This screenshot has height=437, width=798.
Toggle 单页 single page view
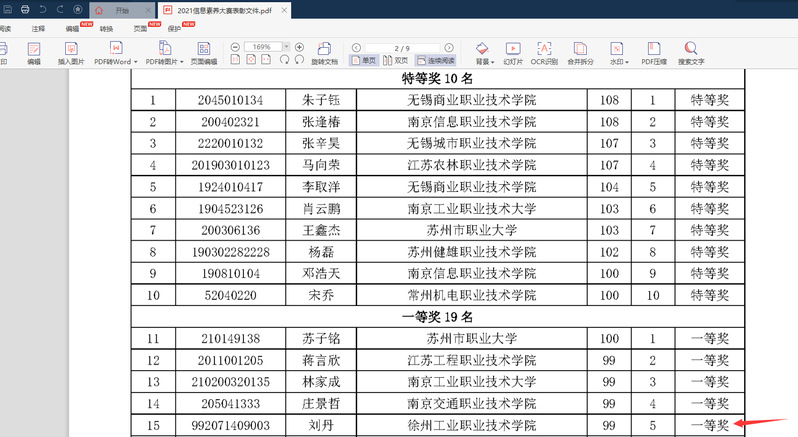pos(365,61)
